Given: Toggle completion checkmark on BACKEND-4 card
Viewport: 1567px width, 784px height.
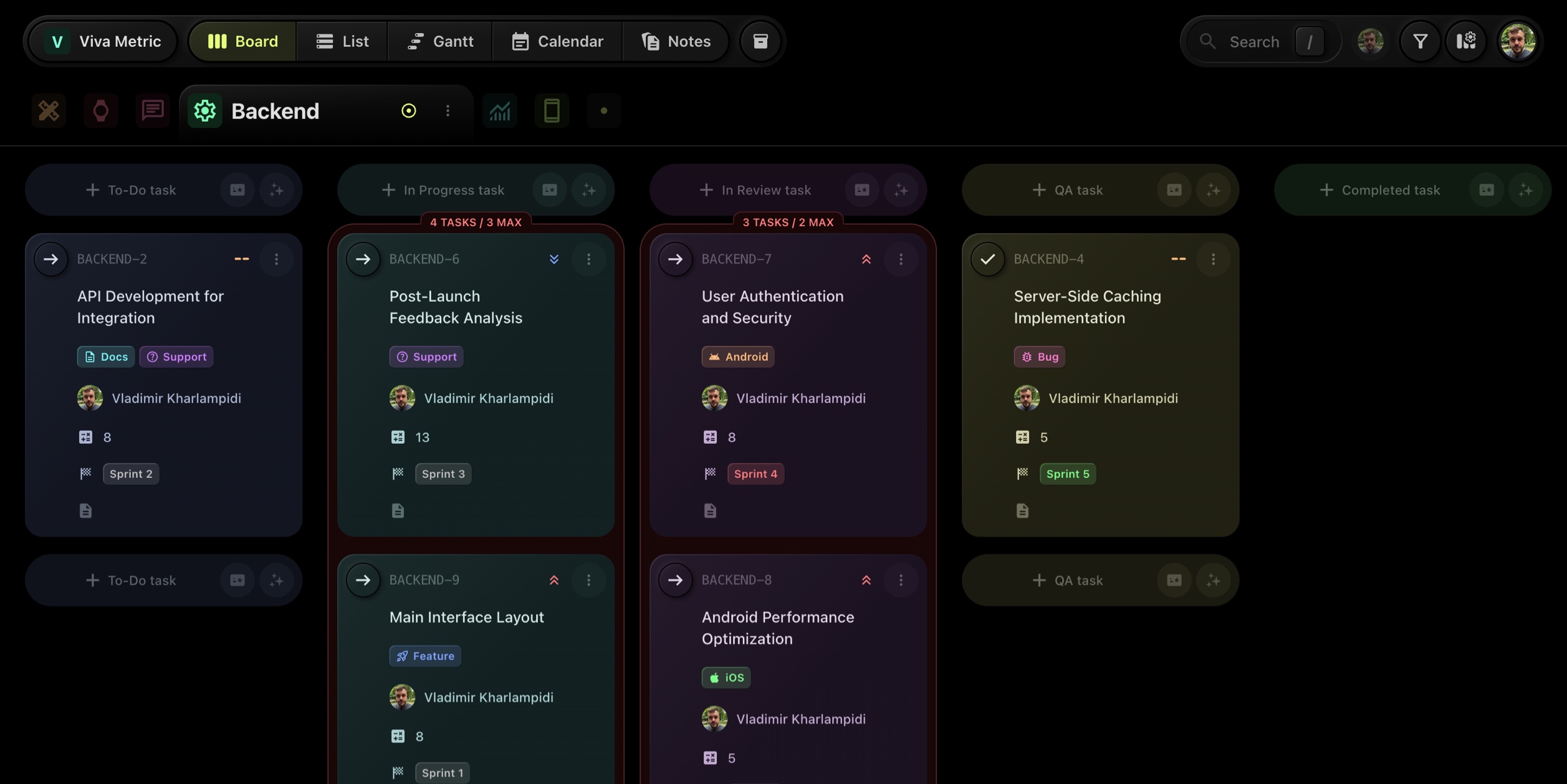Looking at the screenshot, I should click(x=988, y=259).
